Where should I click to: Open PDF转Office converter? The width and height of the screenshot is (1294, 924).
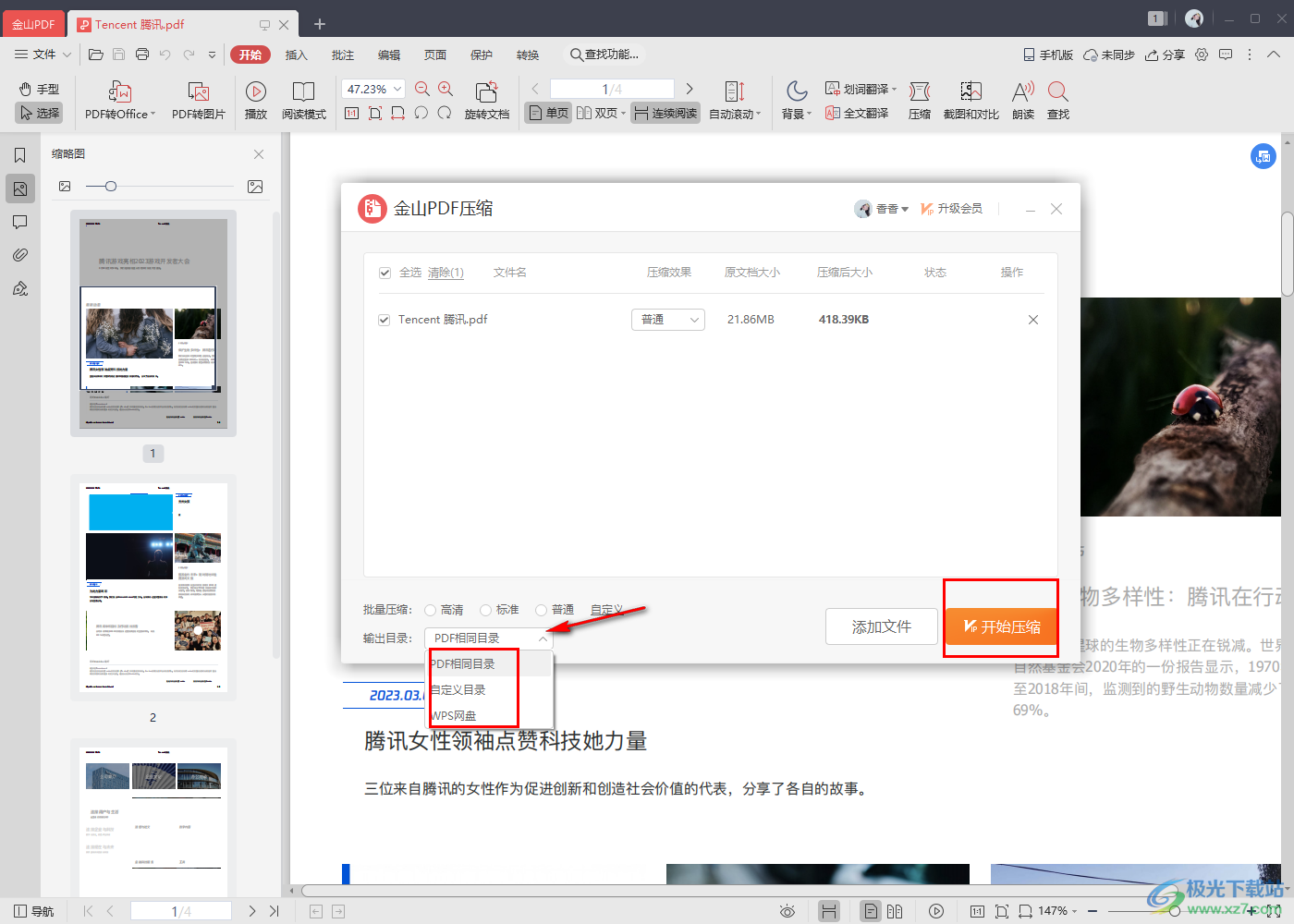[120, 101]
